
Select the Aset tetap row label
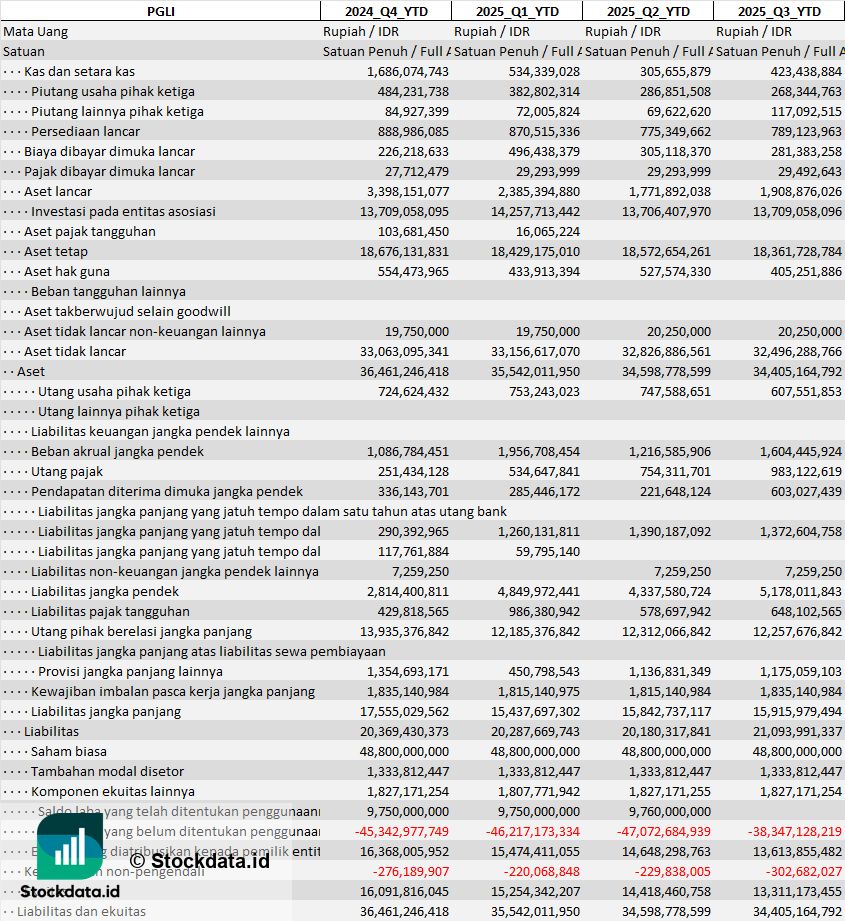click(x=56, y=251)
